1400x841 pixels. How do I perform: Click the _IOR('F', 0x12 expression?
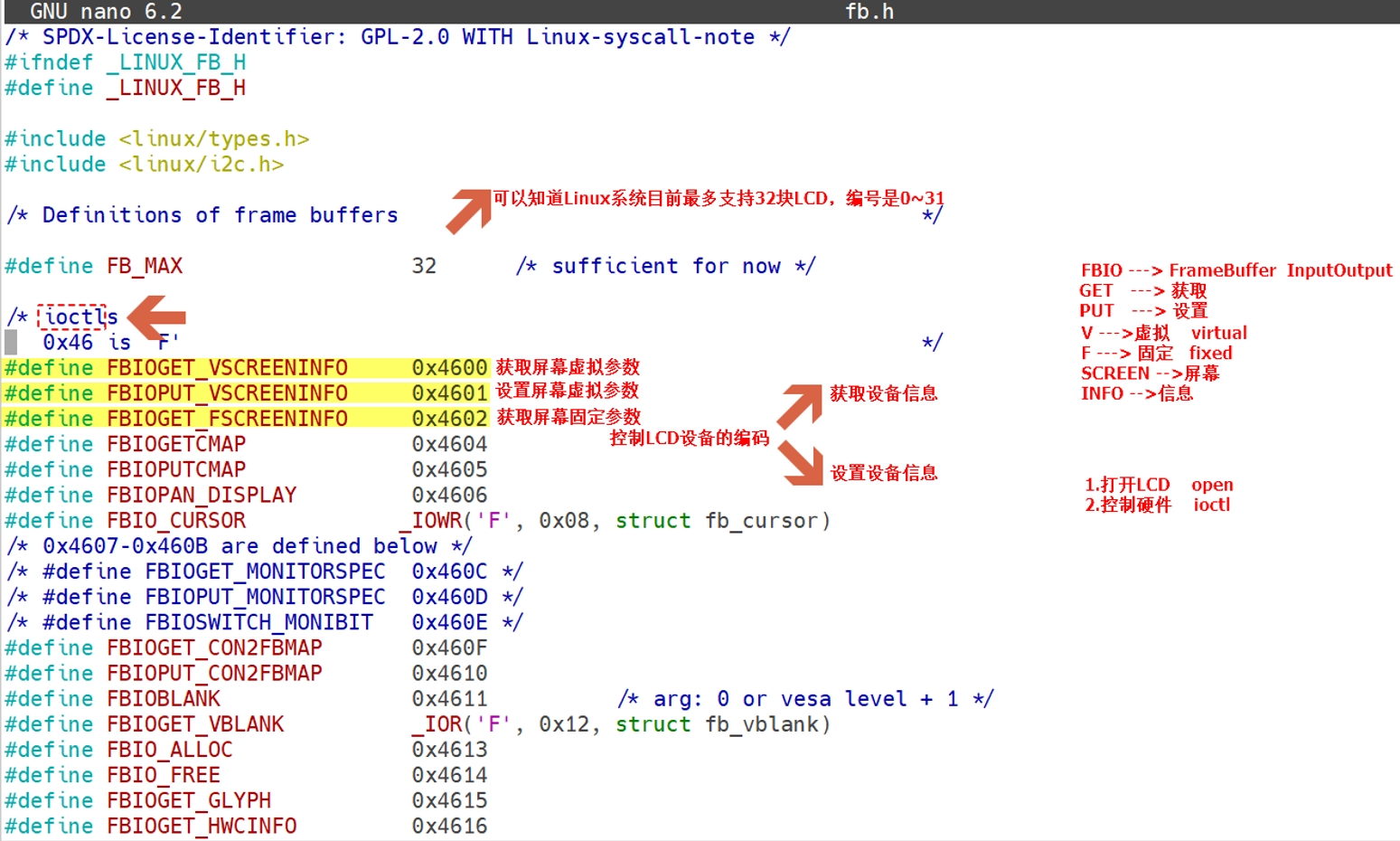(502, 724)
